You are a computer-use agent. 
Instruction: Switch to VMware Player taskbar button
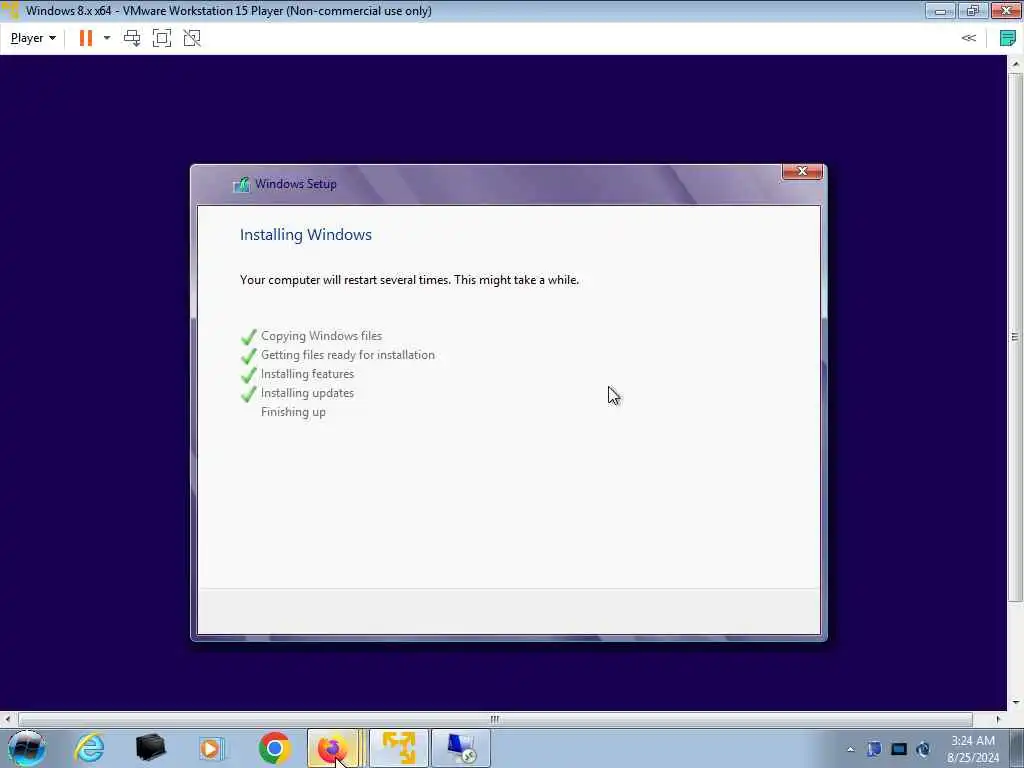click(399, 748)
